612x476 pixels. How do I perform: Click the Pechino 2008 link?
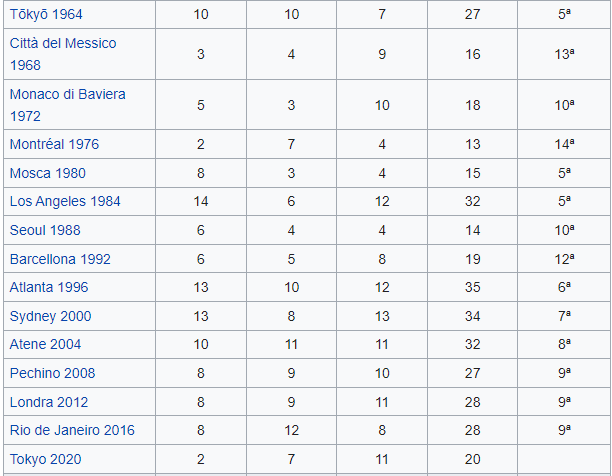52,373
